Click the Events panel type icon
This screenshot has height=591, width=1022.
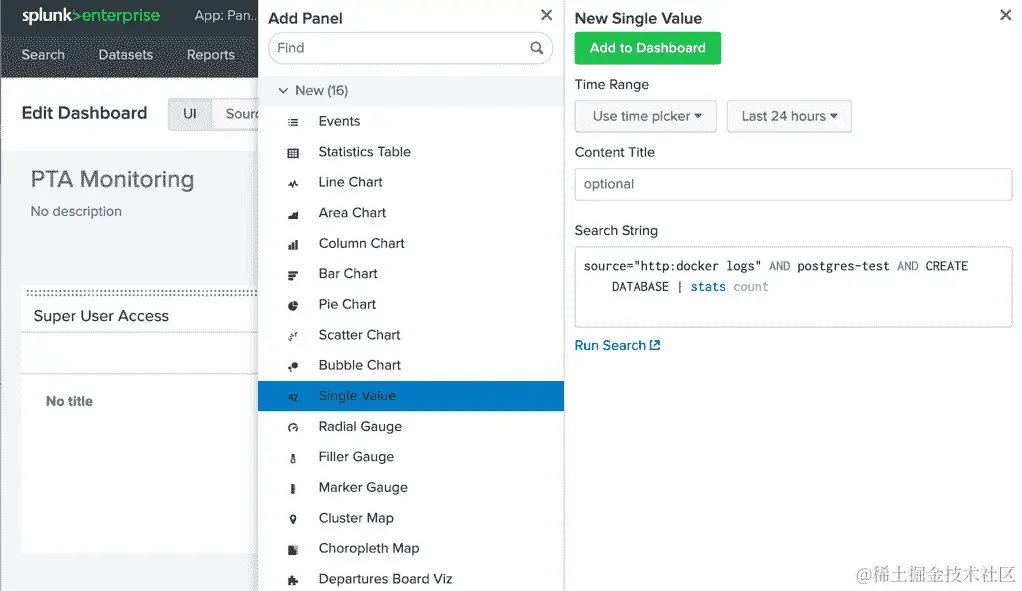[293, 122]
